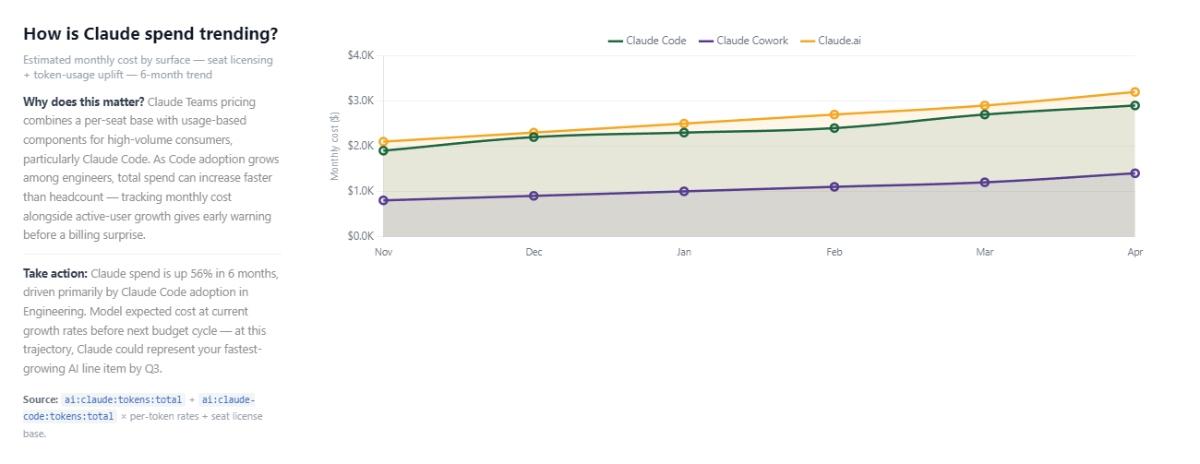Click the 'Monthly cost ($)' axis title
The height and width of the screenshot is (464, 1200).
point(336,146)
